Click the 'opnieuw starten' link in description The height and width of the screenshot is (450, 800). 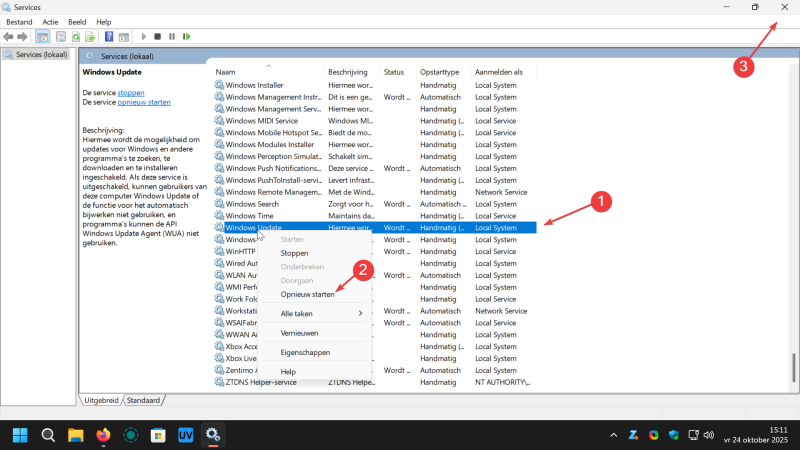[144, 102]
